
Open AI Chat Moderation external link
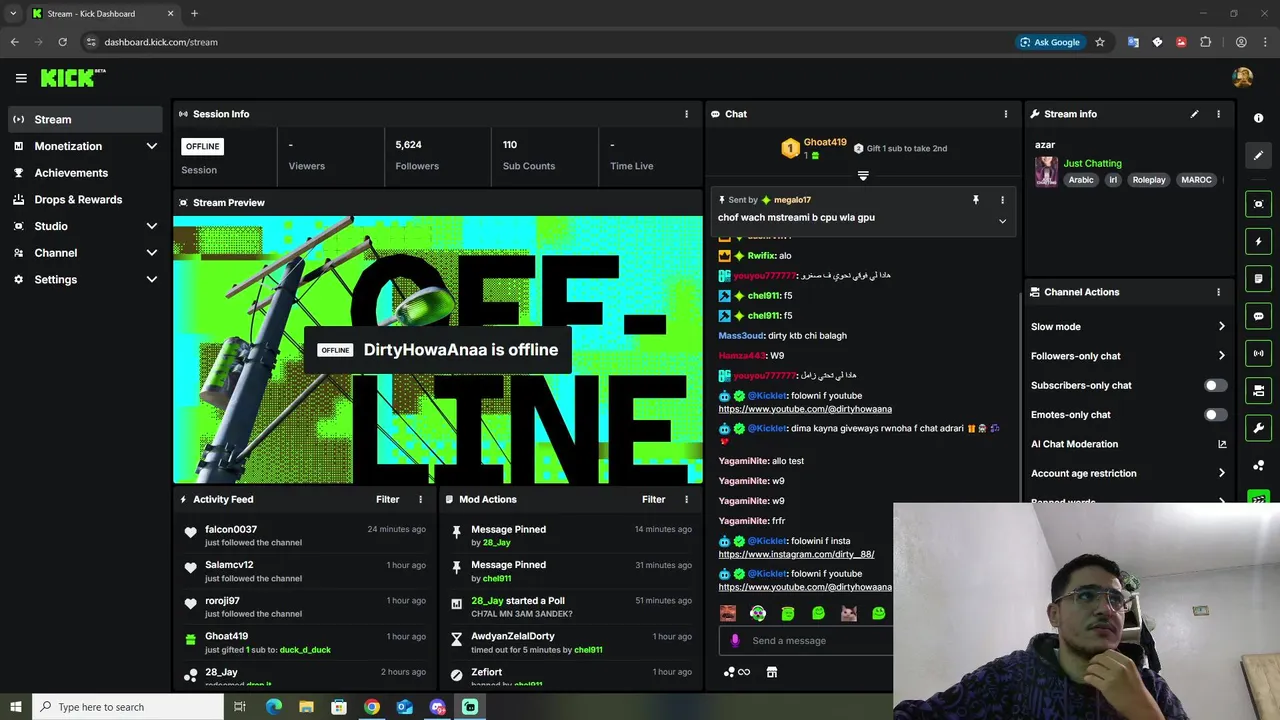click(1222, 444)
